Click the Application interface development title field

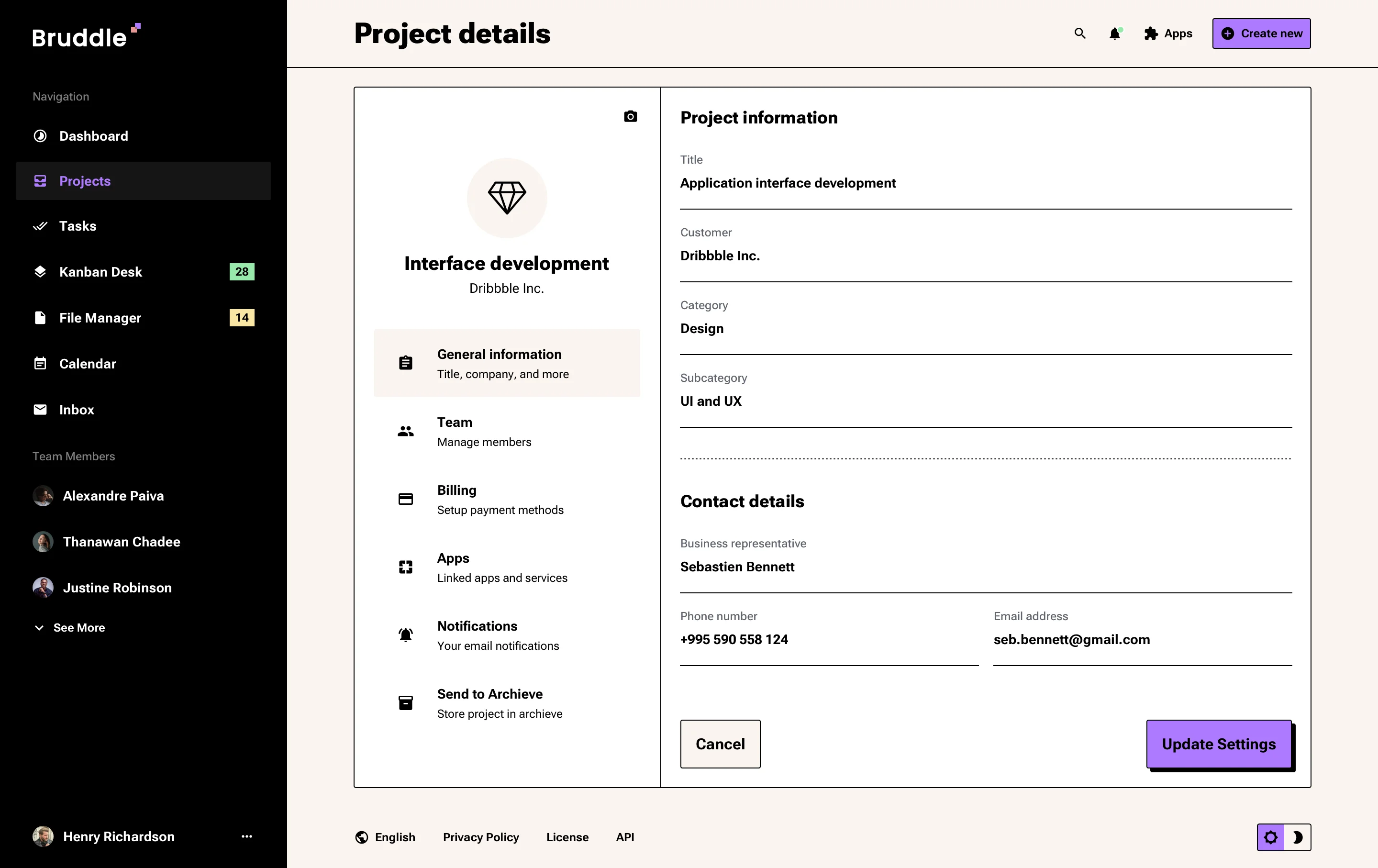788,183
